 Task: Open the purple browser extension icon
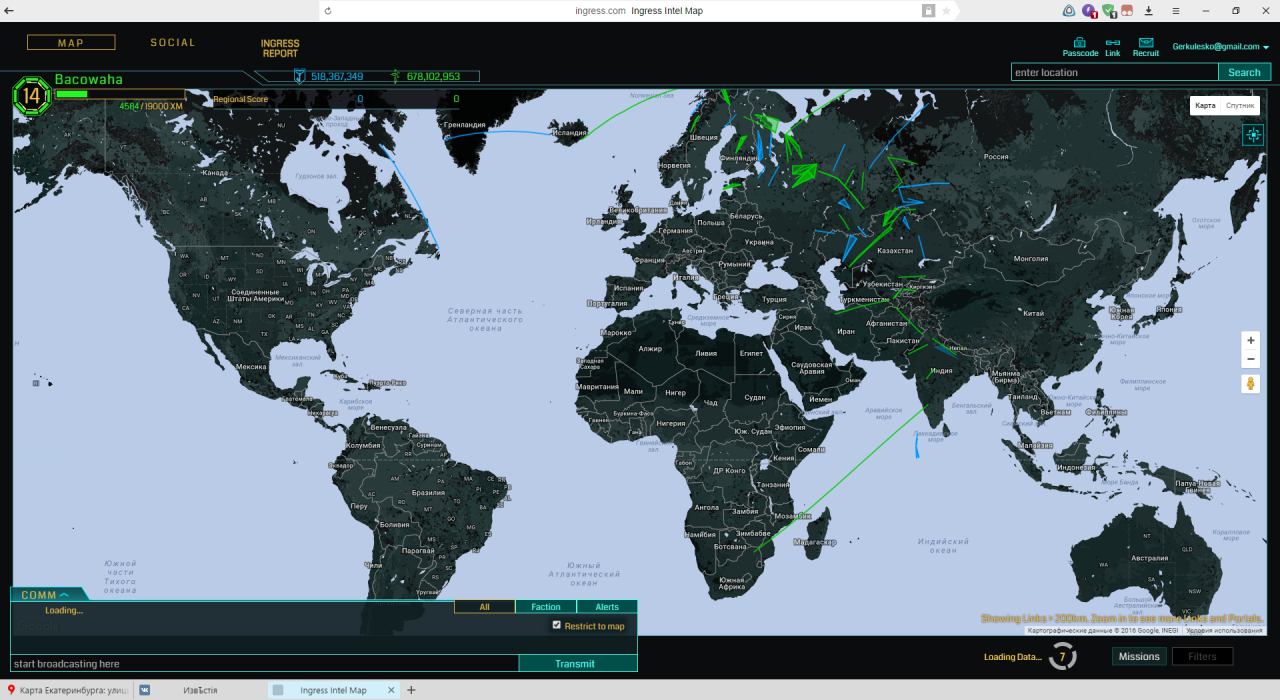1089,10
